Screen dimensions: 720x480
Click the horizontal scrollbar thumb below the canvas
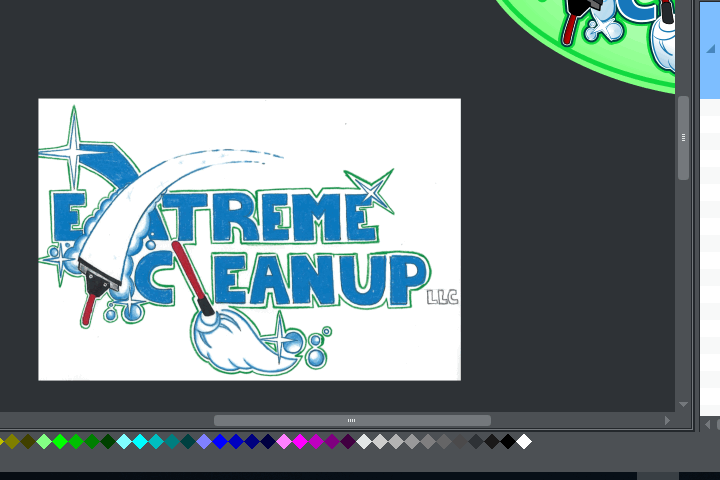click(x=352, y=420)
